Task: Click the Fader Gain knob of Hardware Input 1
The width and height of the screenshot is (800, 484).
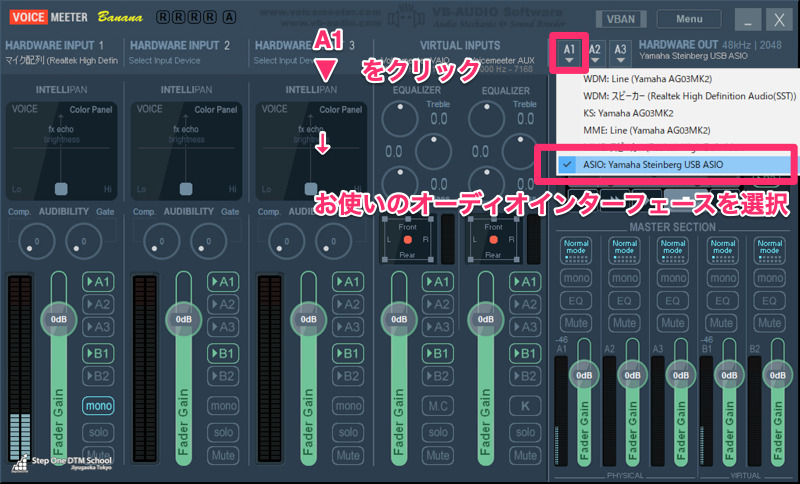Action: point(59,319)
